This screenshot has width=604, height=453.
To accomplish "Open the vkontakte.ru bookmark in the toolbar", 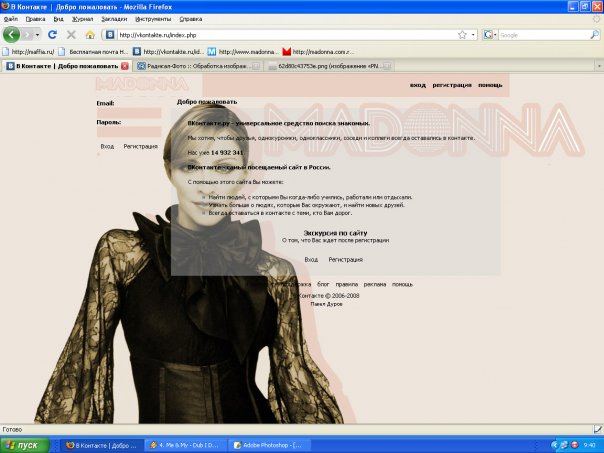I will (168, 51).
